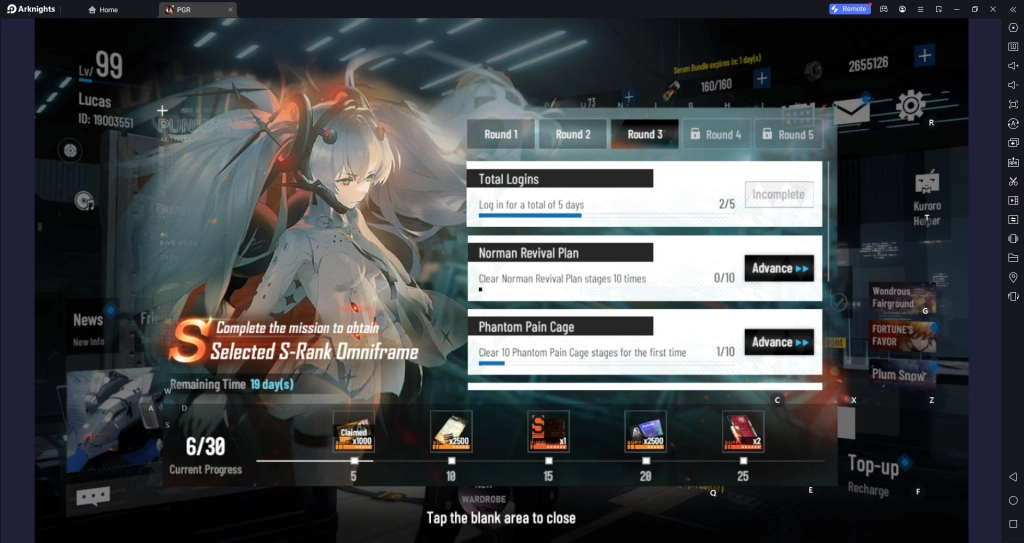
Task: Open the virtual location pin icon
Action: 1013,277
